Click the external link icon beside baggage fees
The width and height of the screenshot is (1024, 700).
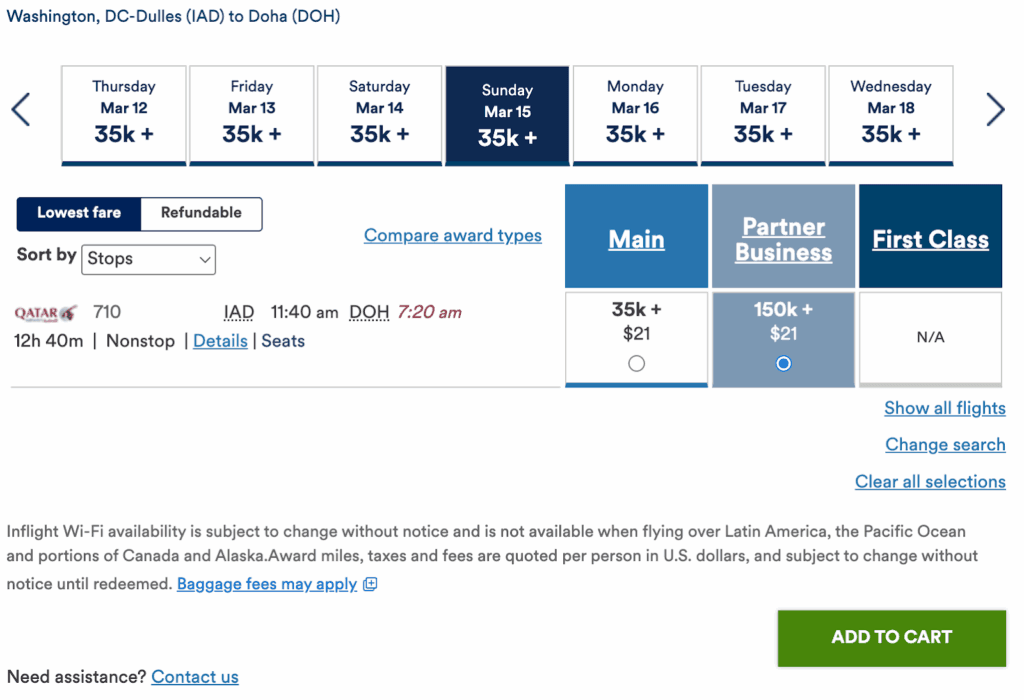370,585
